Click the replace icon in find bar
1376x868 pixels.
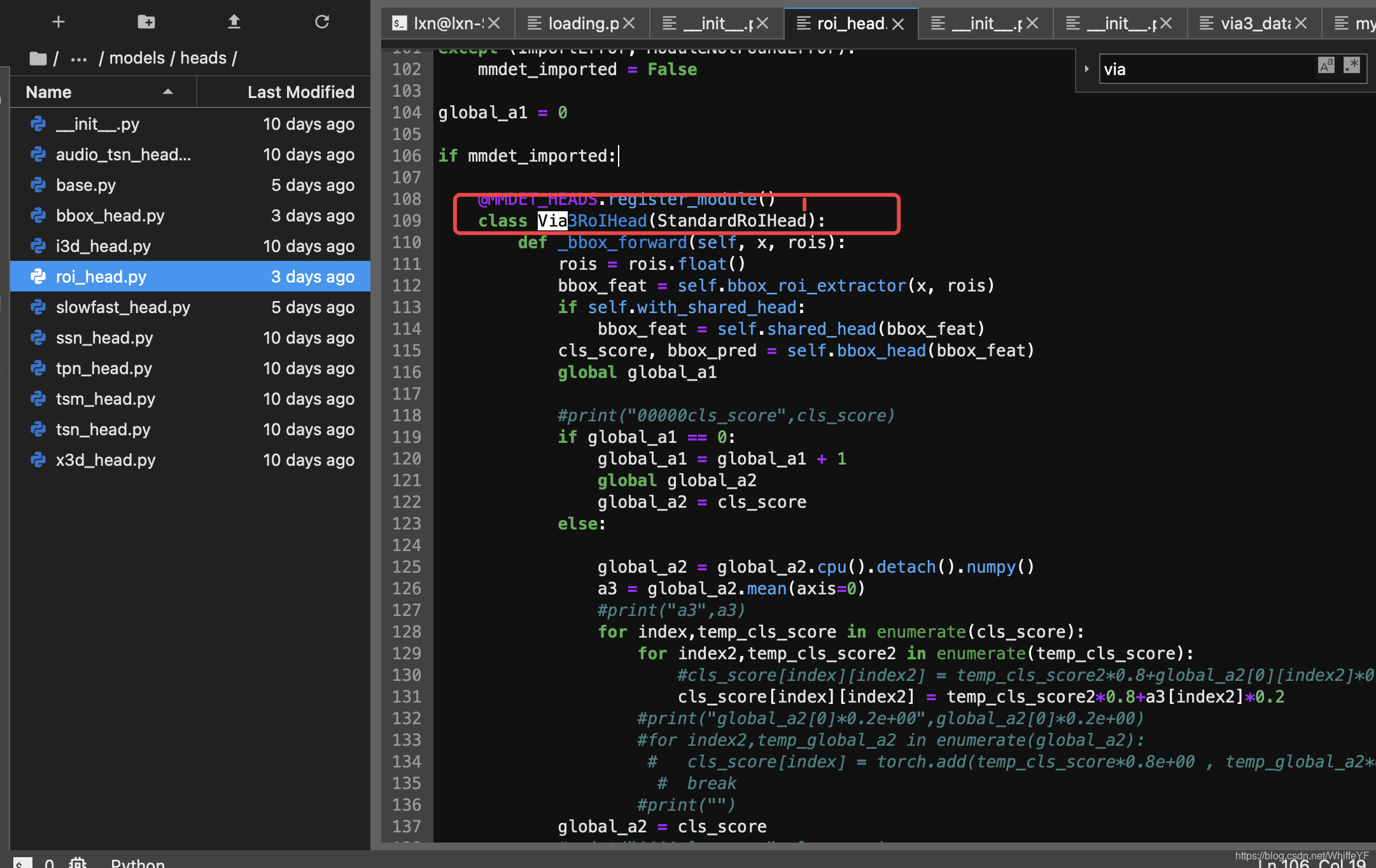(1088, 68)
